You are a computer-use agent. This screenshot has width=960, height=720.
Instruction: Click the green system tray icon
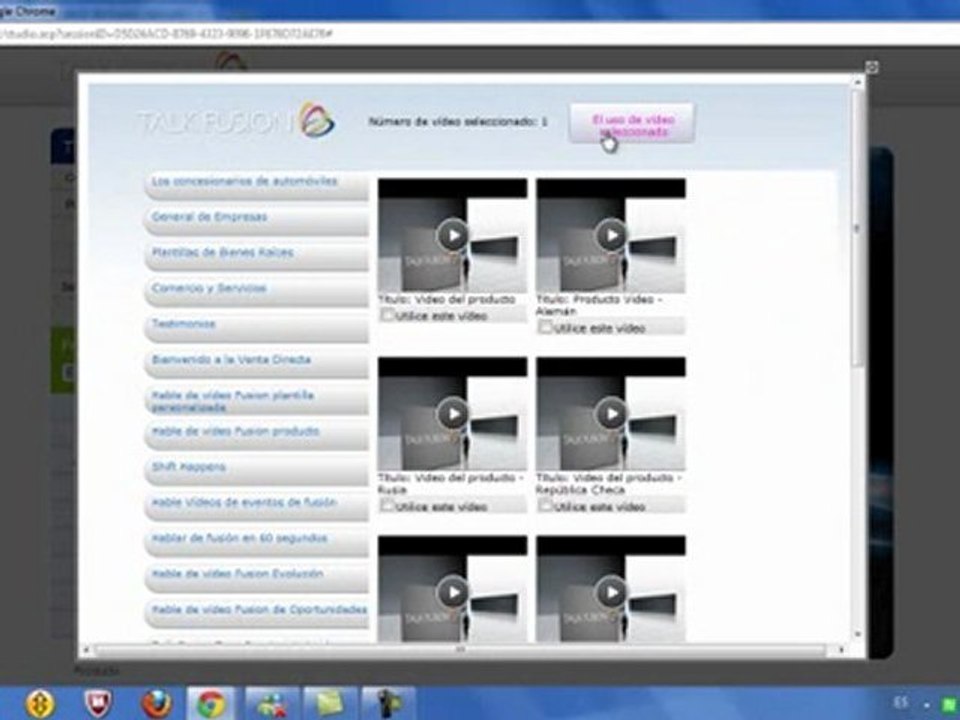pyautogui.click(x=949, y=705)
